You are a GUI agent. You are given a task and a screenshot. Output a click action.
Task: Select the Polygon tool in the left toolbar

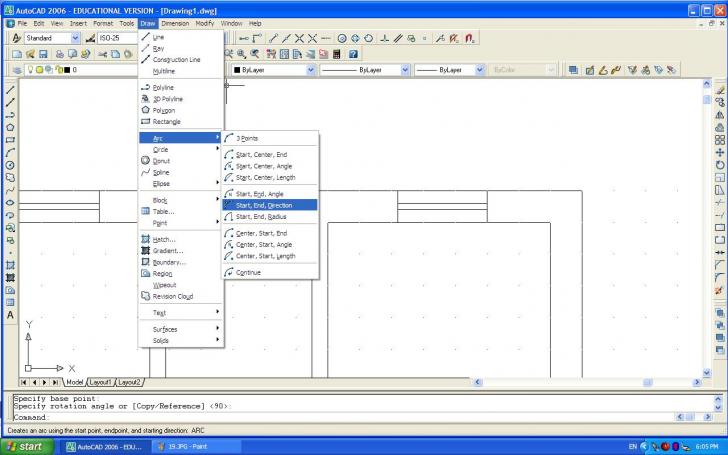[10, 127]
